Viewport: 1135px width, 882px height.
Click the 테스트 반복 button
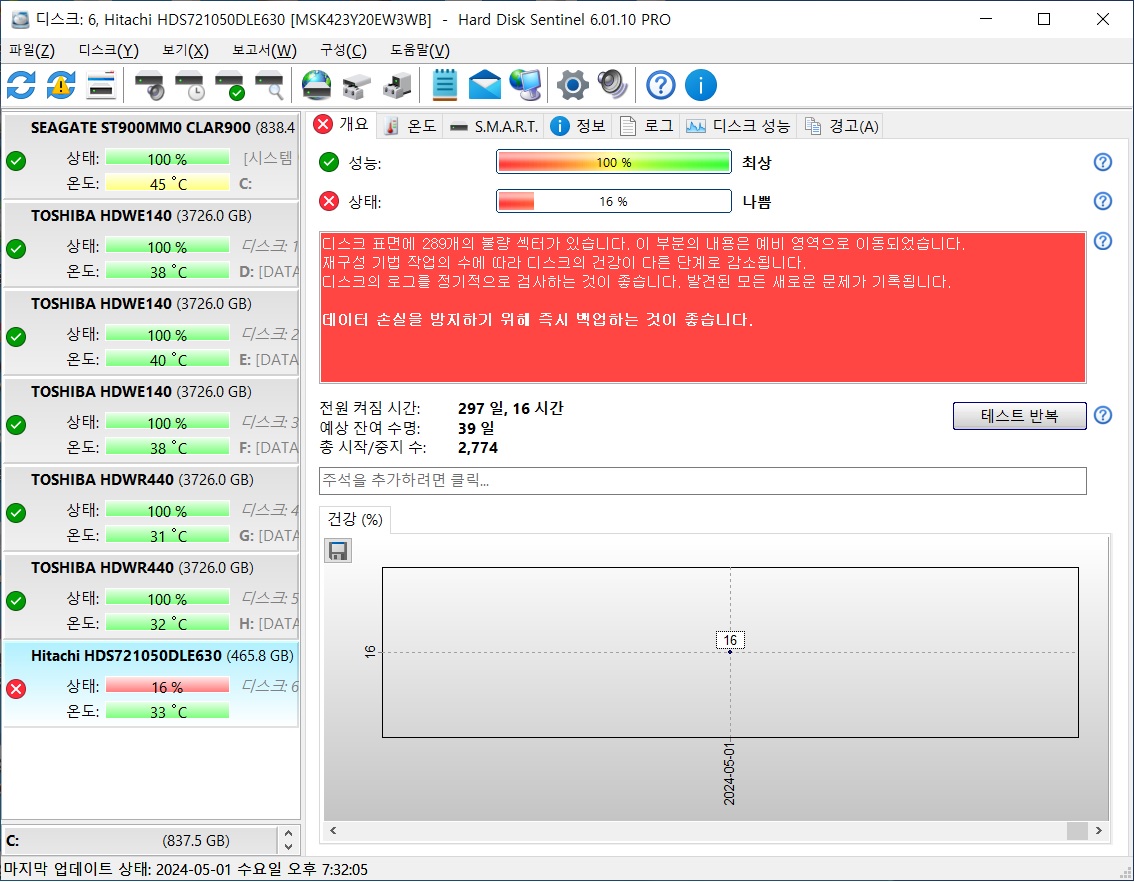coord(1019,416)
